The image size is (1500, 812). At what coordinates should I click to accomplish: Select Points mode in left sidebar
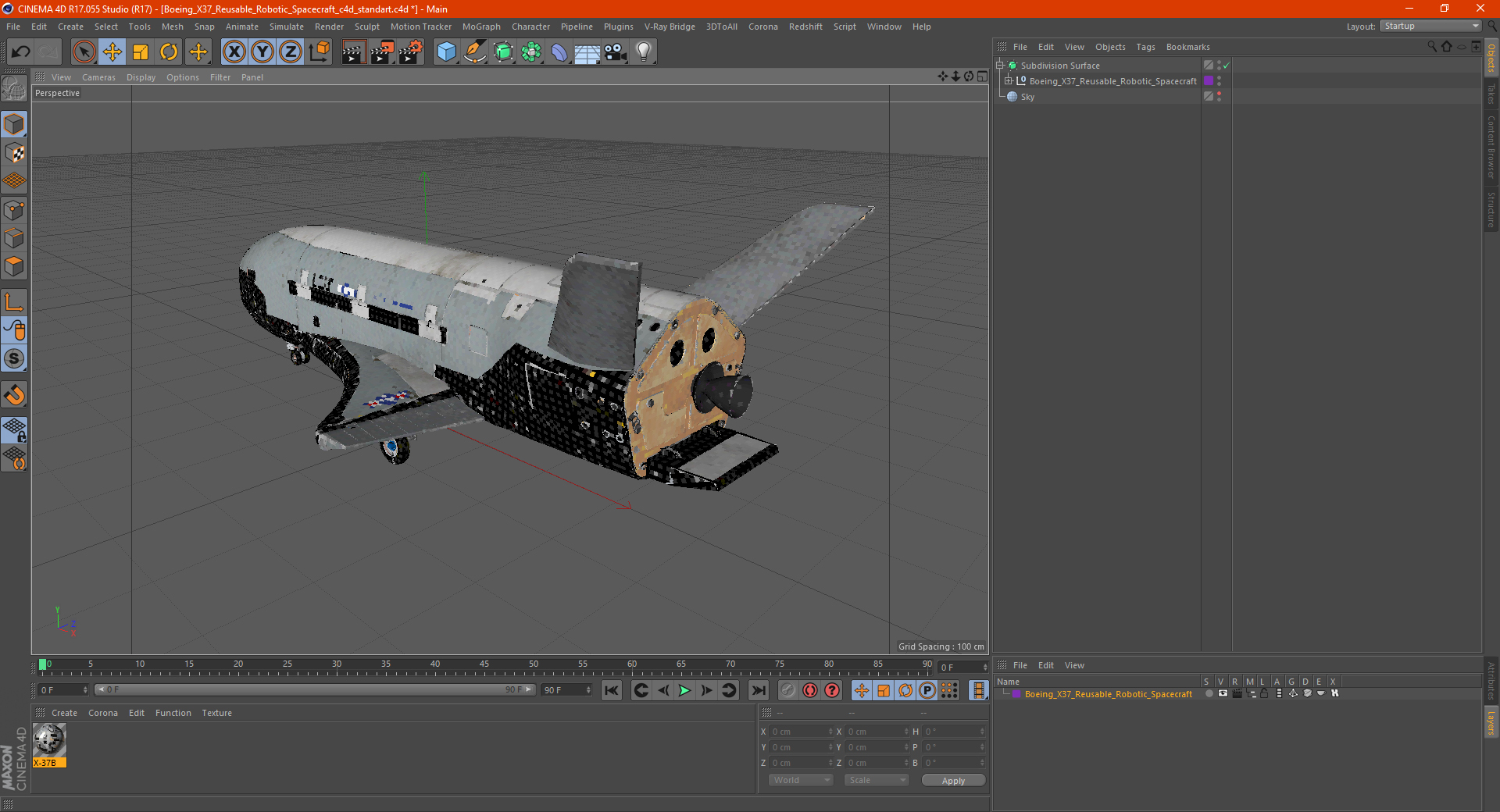14,210
